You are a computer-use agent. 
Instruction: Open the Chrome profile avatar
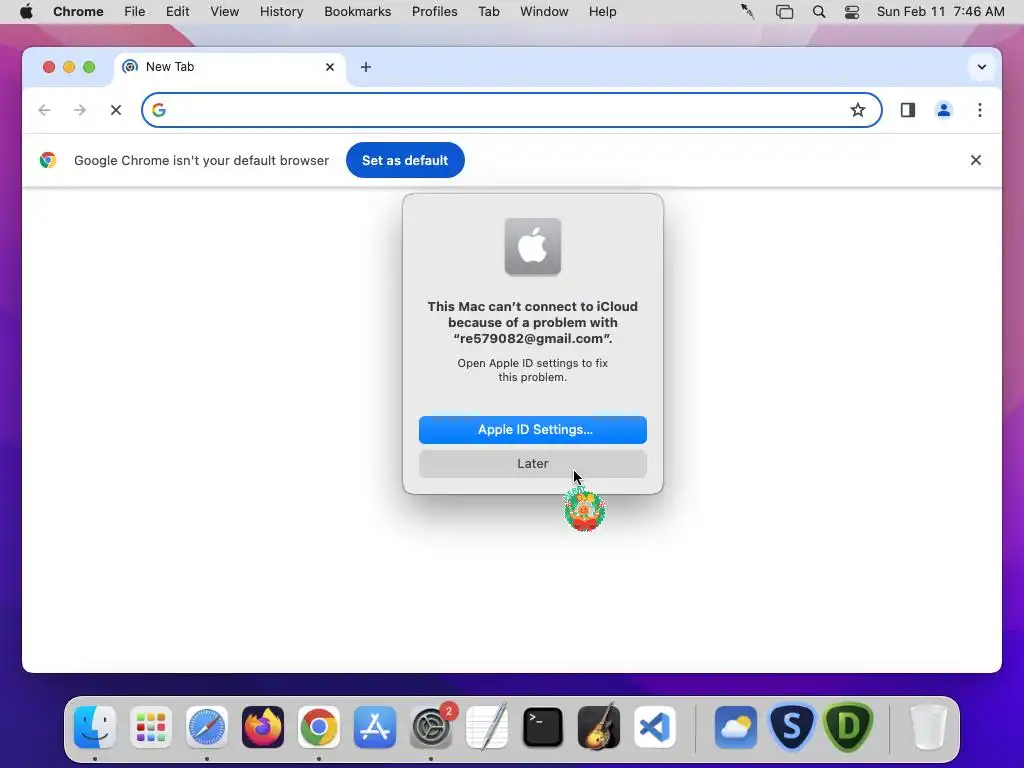(944, 110)
